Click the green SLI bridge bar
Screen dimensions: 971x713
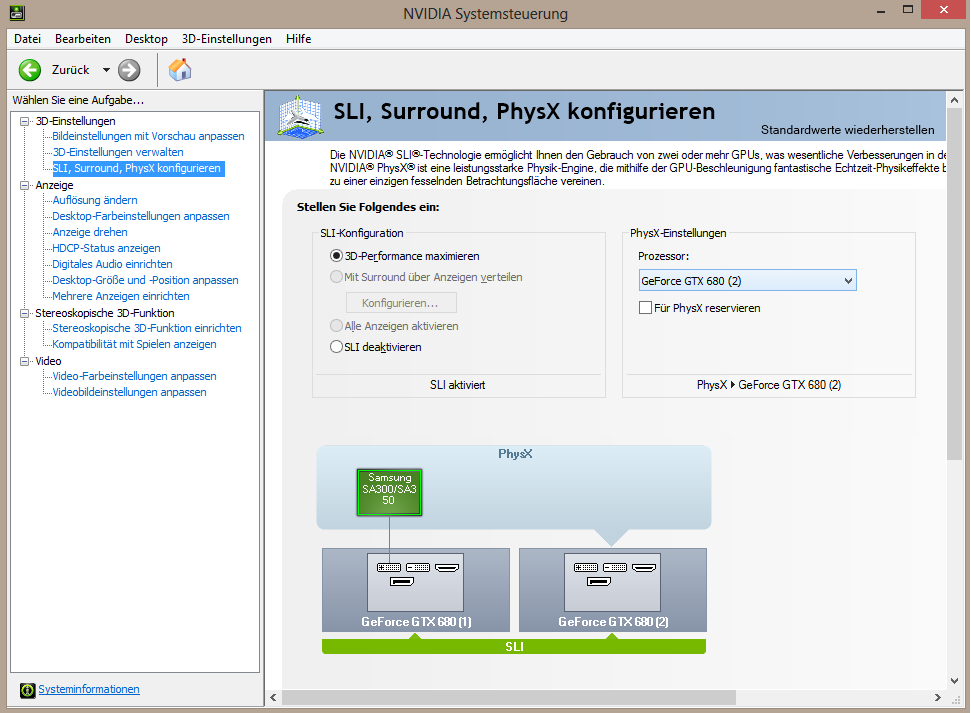pos(514,646)
